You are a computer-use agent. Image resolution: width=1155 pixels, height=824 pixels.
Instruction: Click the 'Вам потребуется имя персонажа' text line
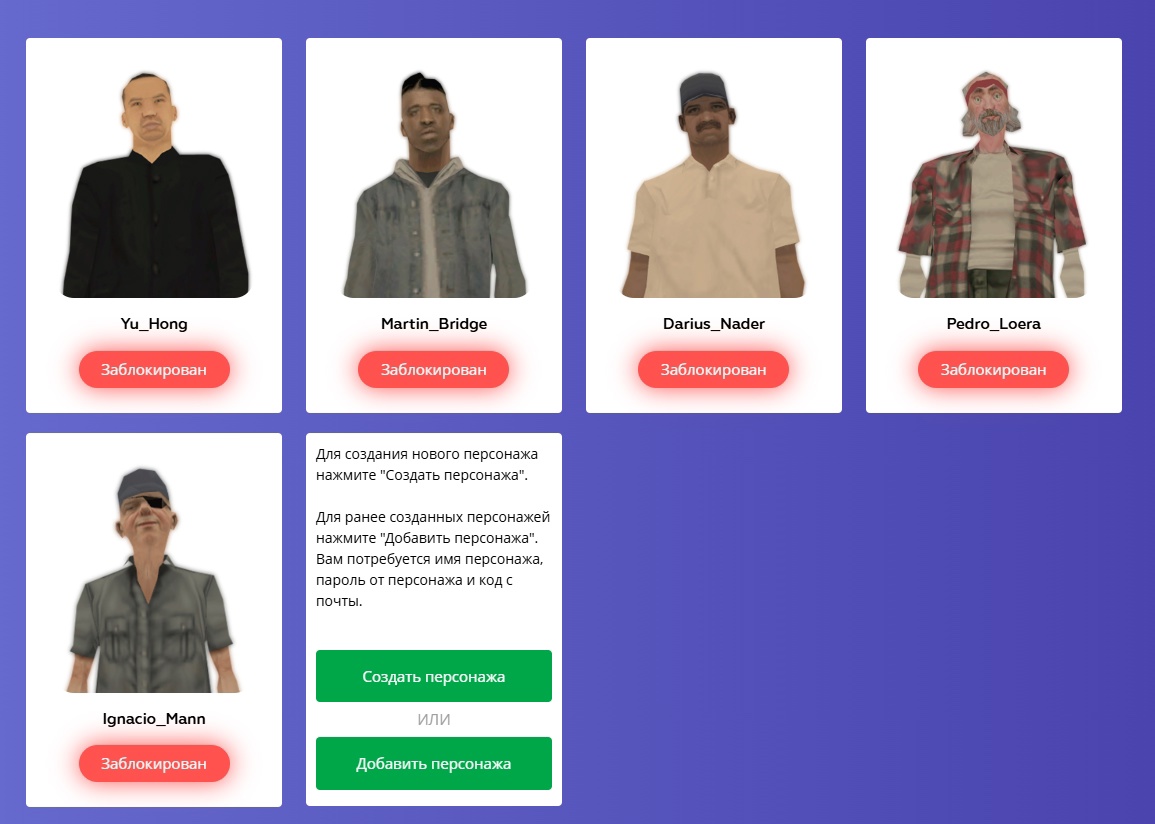pos(429,559)
